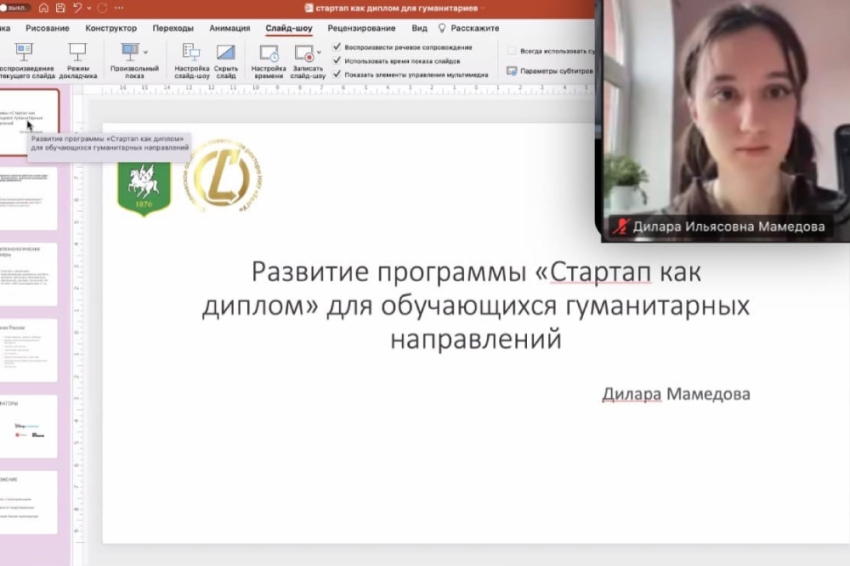The image size is (850, 566).
Task: Click the Параметры субтитров button
Action: 550,71
